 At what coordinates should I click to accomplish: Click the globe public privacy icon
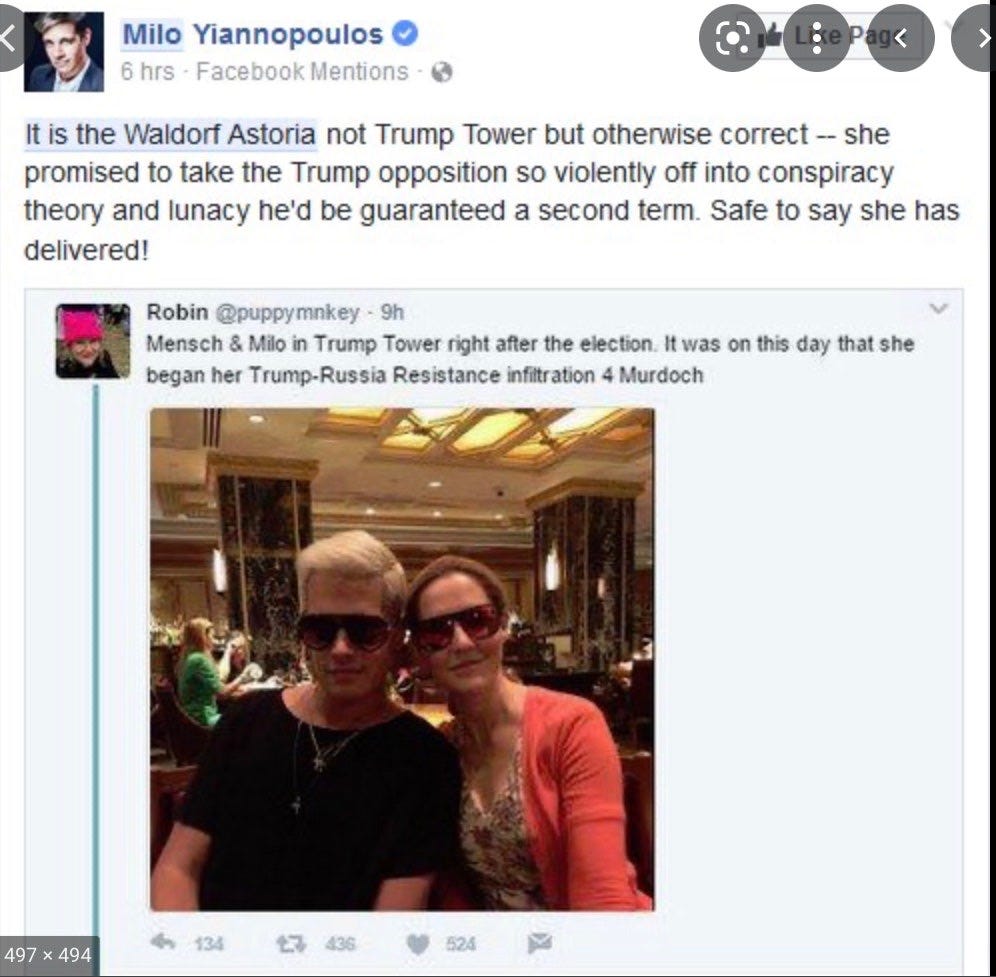pos(441,72)
